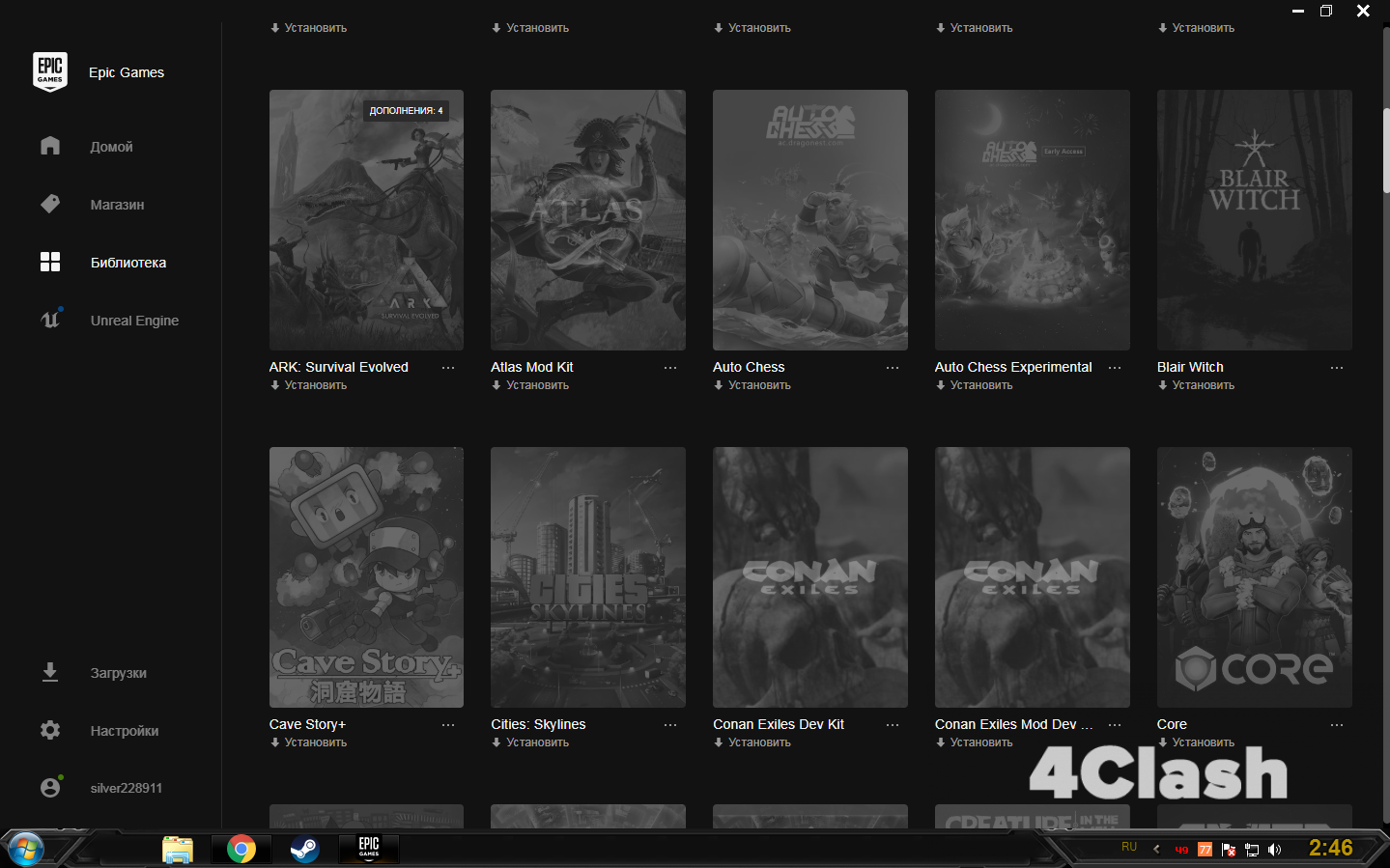
Task: Click the Epic Games logo icon
Action: pos(50,72)
